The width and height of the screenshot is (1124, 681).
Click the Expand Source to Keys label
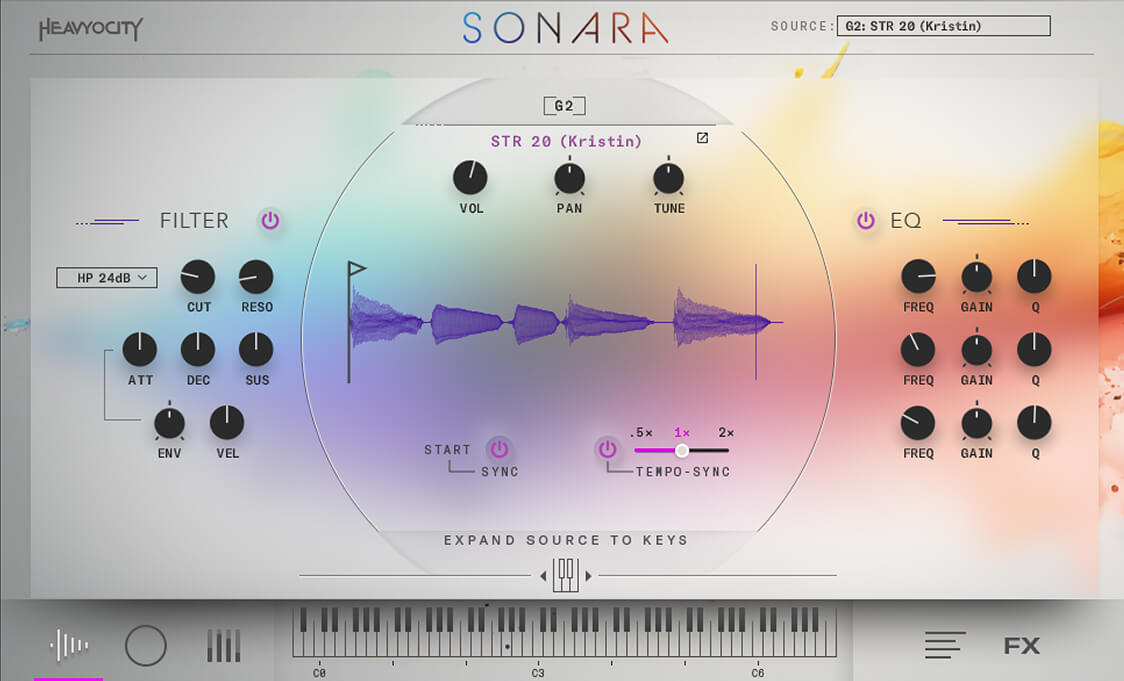(x=566, y=540)
